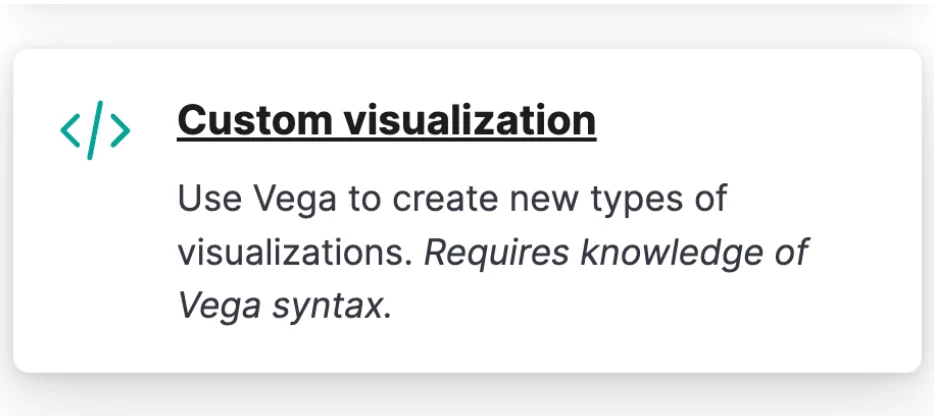Image resolution: width=934 pixels, height=416 pixels.
Task: Click the underlined Custom visualization heading
Action: (386, 121)
